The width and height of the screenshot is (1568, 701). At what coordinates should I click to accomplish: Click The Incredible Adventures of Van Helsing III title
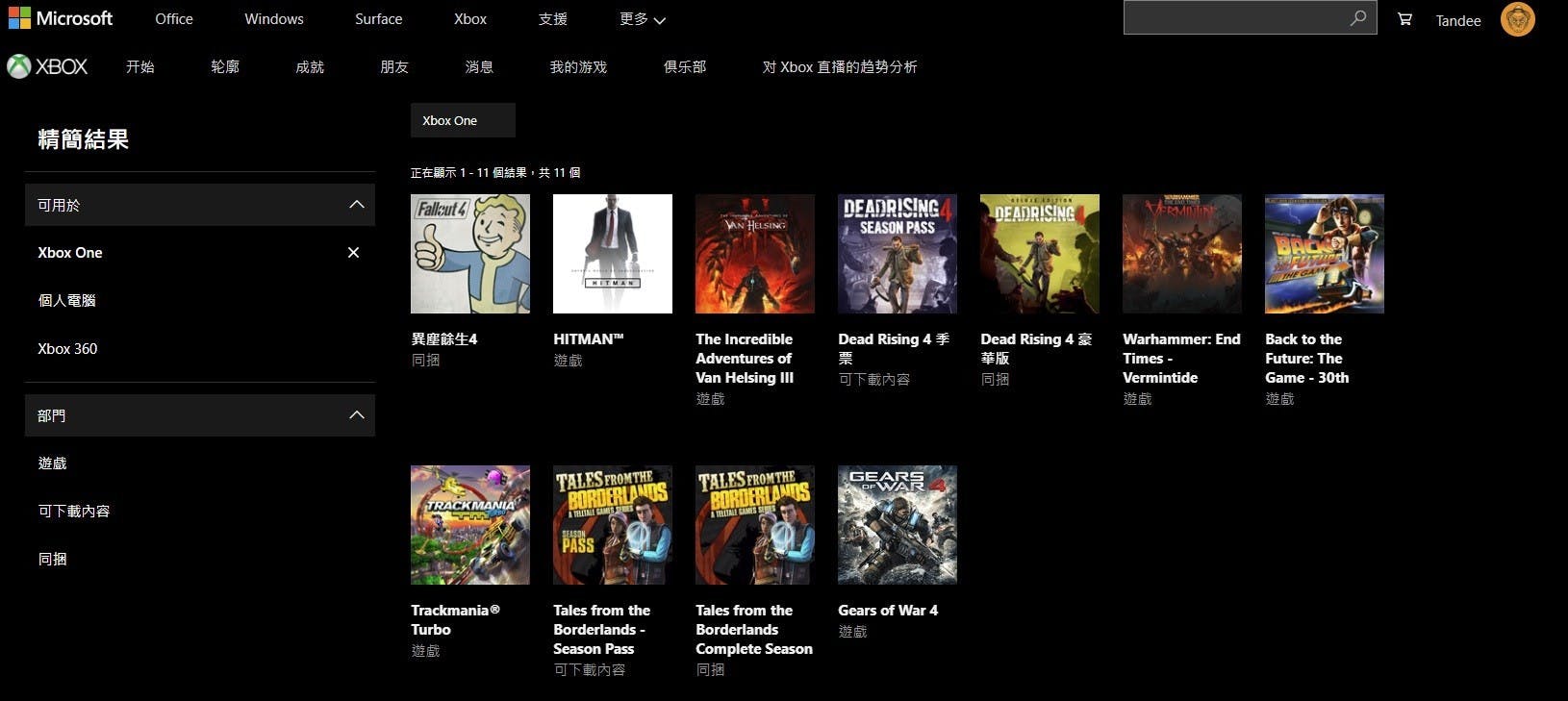[x=745, y=358]
